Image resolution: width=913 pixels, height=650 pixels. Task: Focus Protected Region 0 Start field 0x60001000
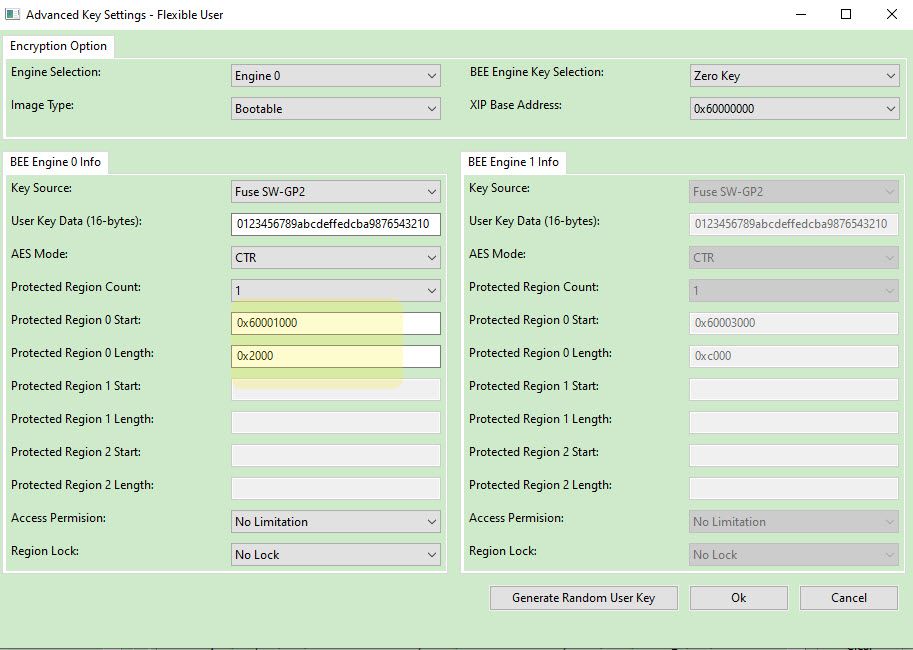[335, 323]
